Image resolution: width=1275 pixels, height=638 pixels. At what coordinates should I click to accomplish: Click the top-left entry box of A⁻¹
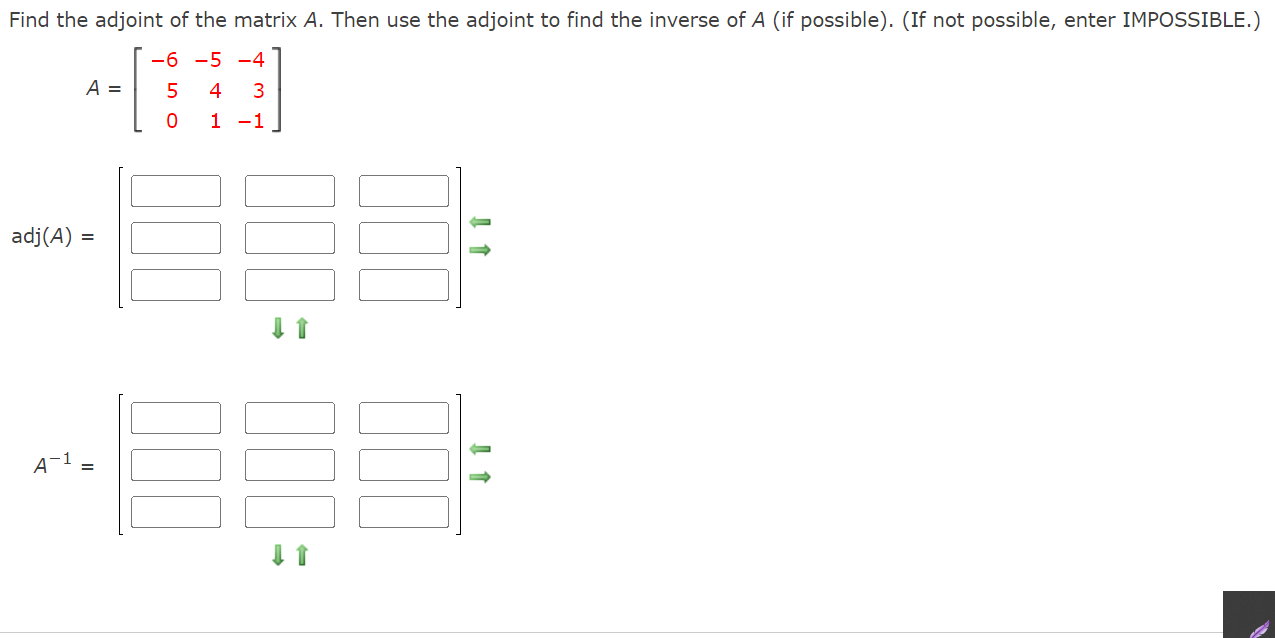point(175,417)
